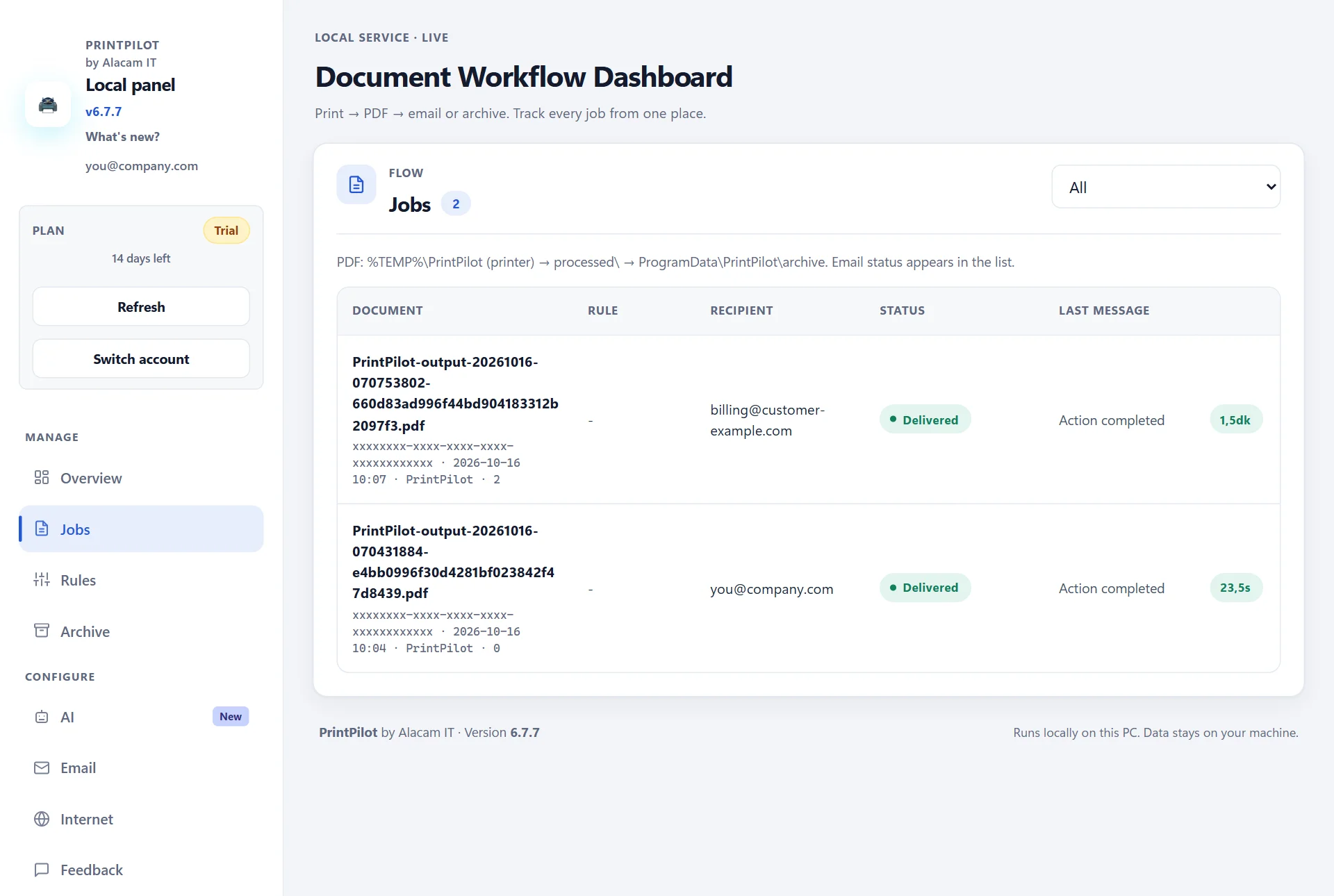The height and width of the screenshot is (896, 1334).
Task: Click the jobs count badge 2
Action: [456, 204]
